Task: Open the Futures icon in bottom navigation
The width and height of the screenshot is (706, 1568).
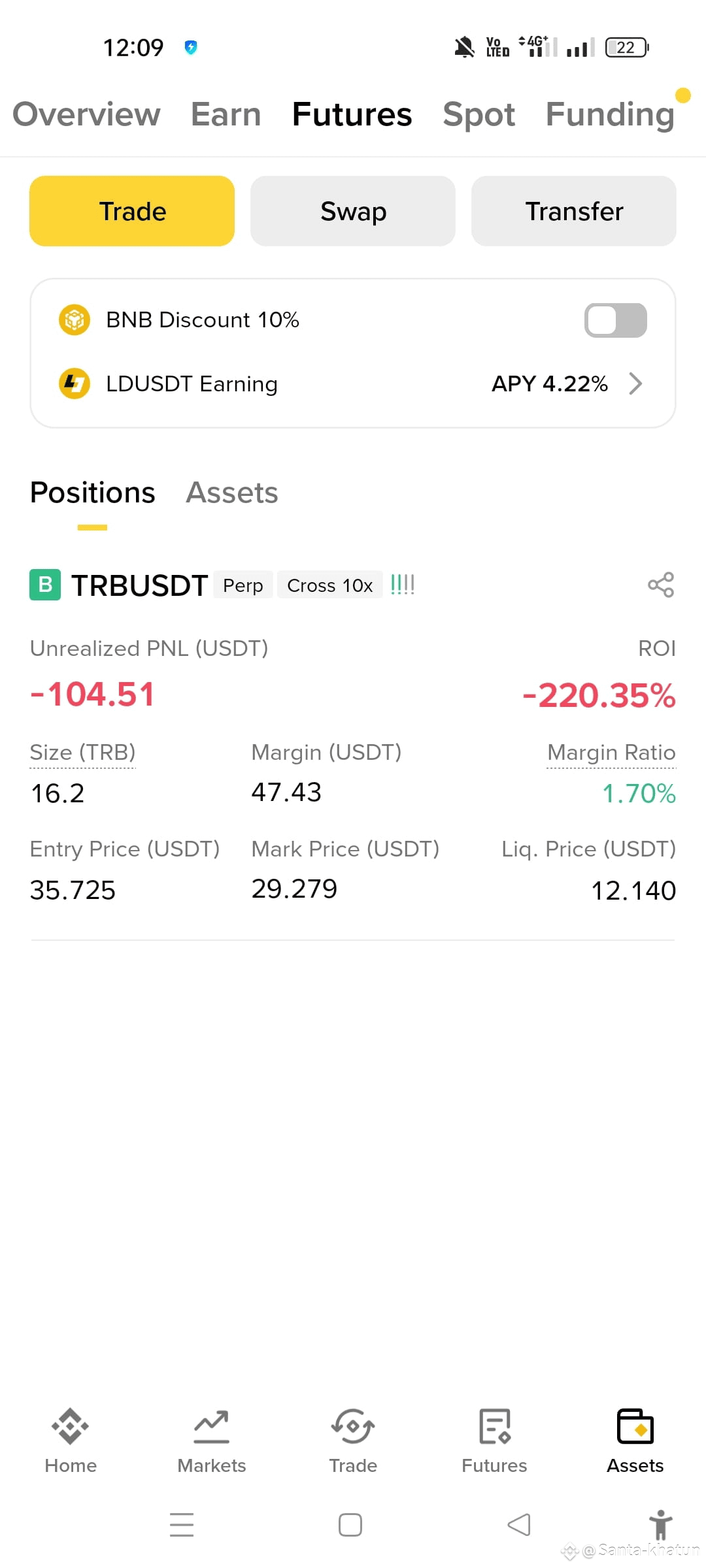Action: (x=494, y=1426)
